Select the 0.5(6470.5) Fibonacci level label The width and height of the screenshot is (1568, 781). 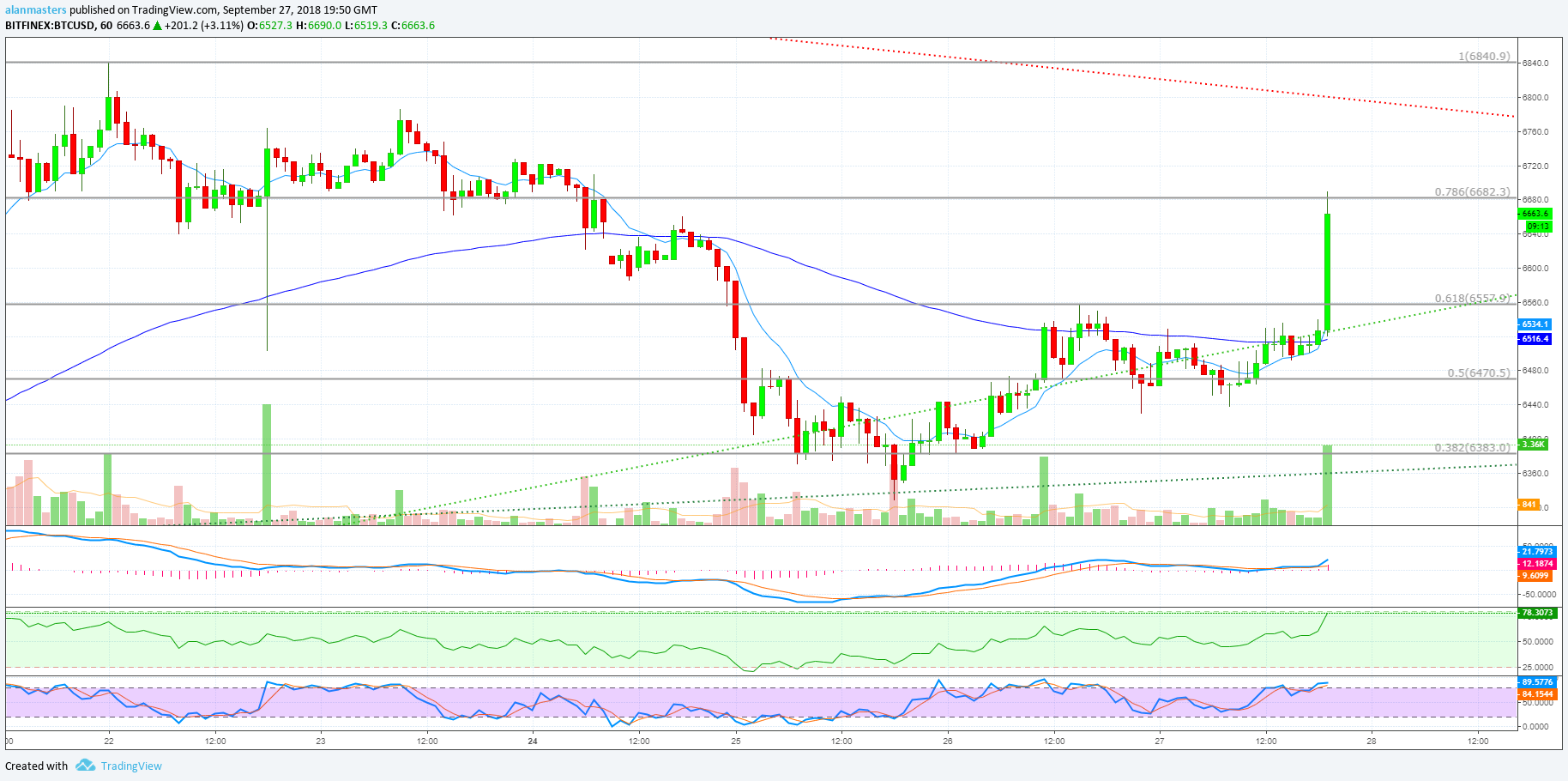click(x=1479, y=372)
